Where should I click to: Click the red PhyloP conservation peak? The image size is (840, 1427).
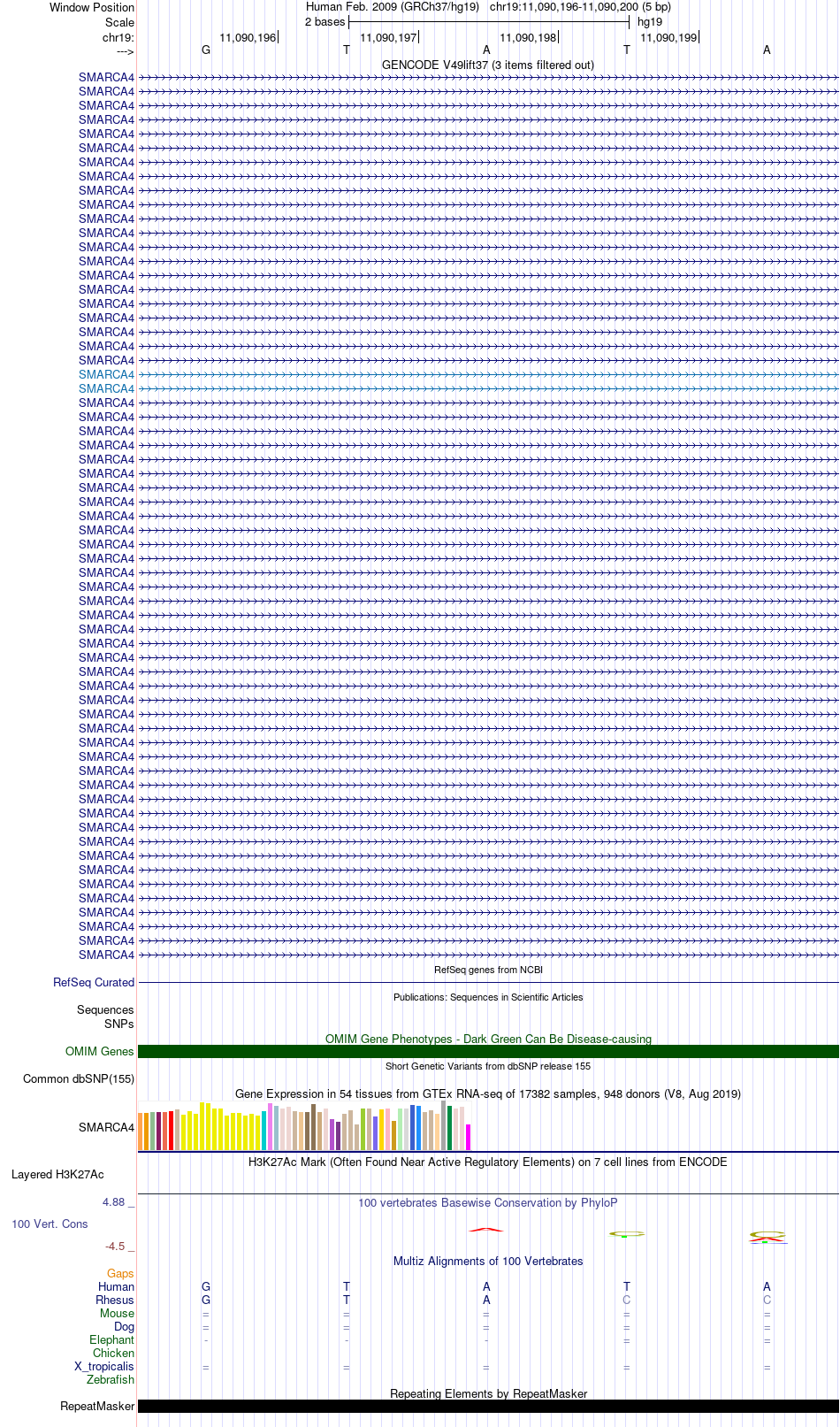click(486, 1229)
